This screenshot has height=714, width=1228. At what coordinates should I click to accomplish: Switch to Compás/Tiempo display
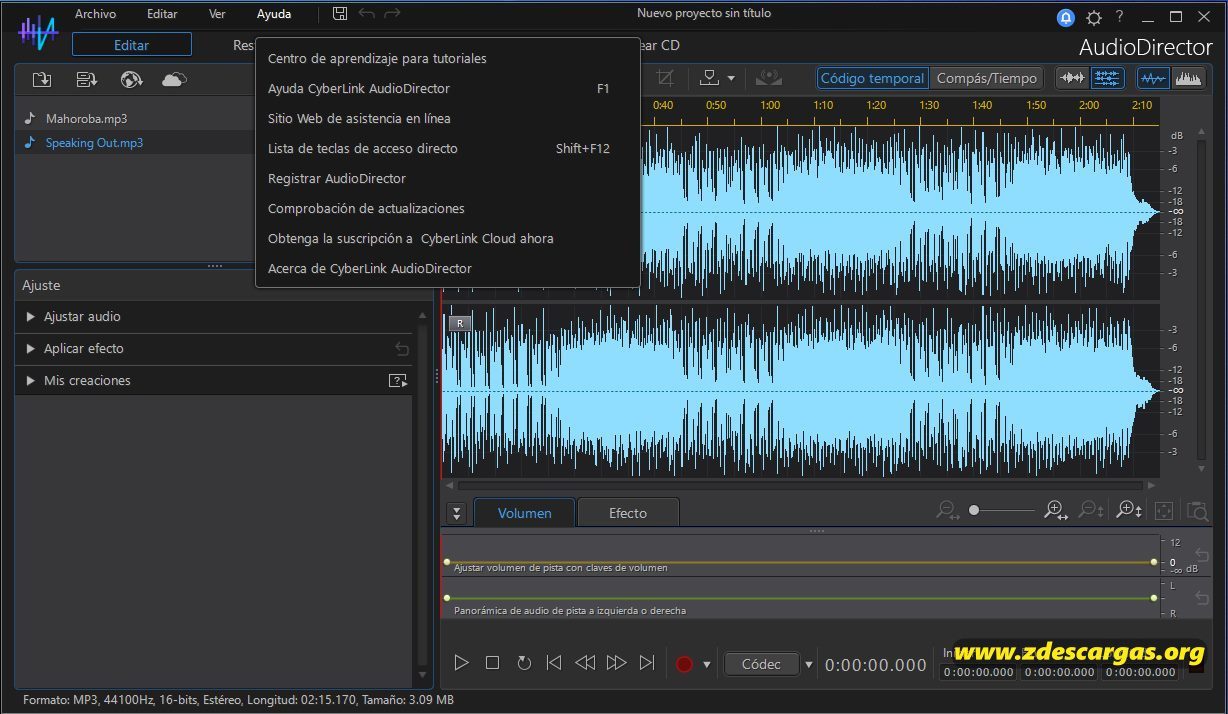pyautogui.click(x=988, y=78)
